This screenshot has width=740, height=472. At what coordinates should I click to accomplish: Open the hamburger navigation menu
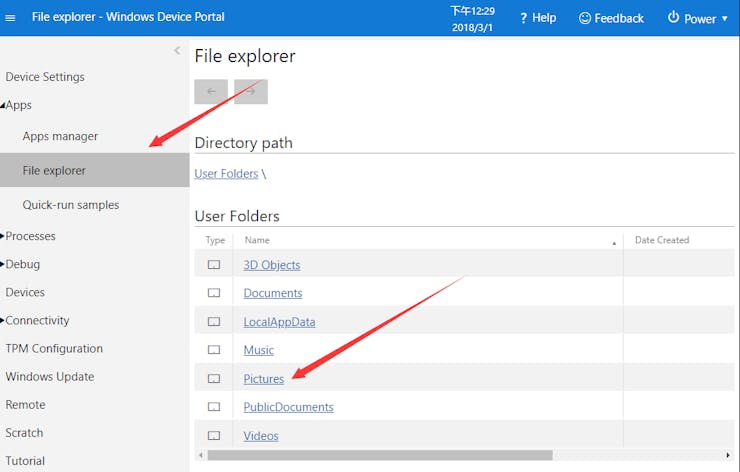[x=10, y=18]
